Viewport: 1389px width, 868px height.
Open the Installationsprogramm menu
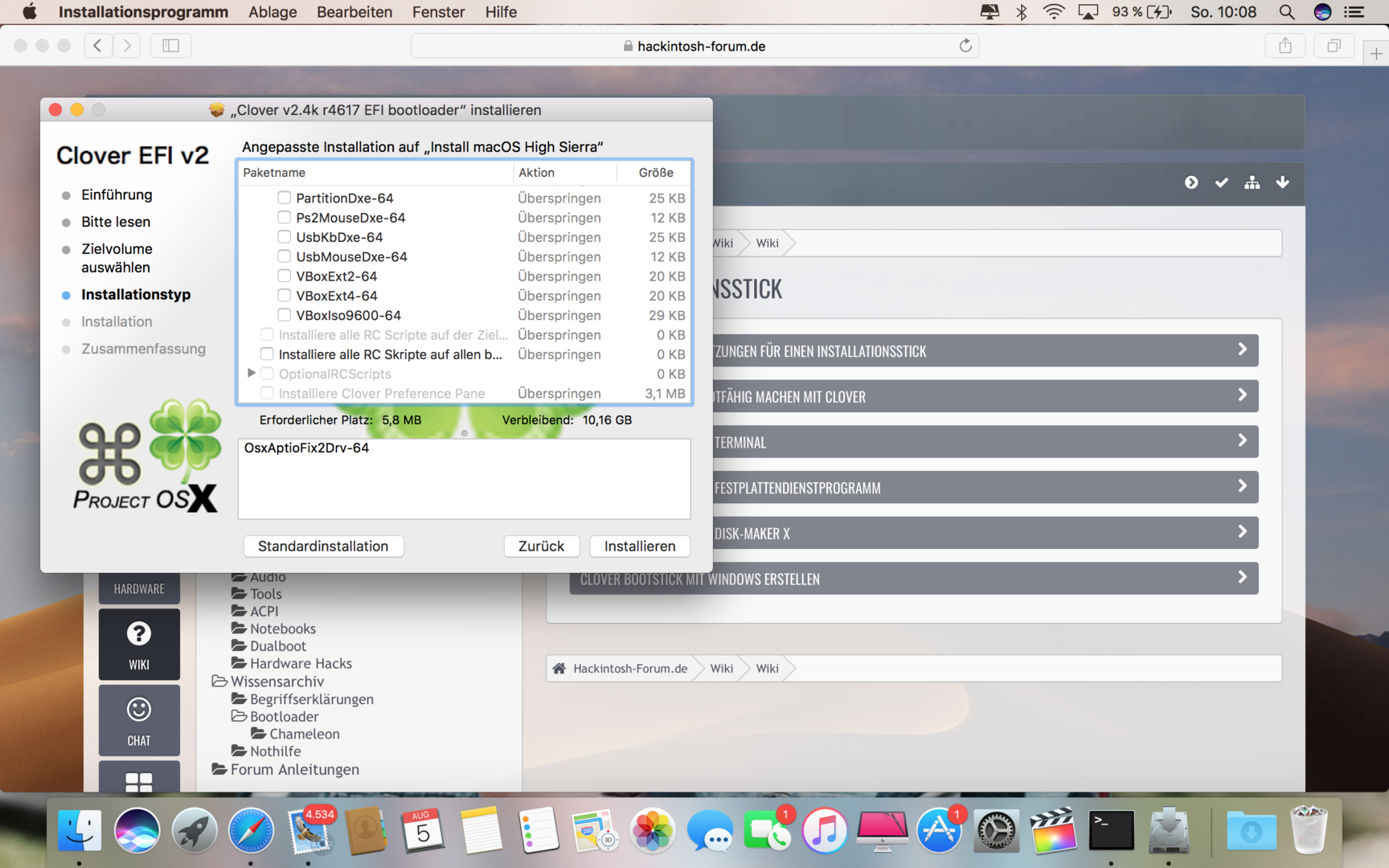(x=143, y=12)
